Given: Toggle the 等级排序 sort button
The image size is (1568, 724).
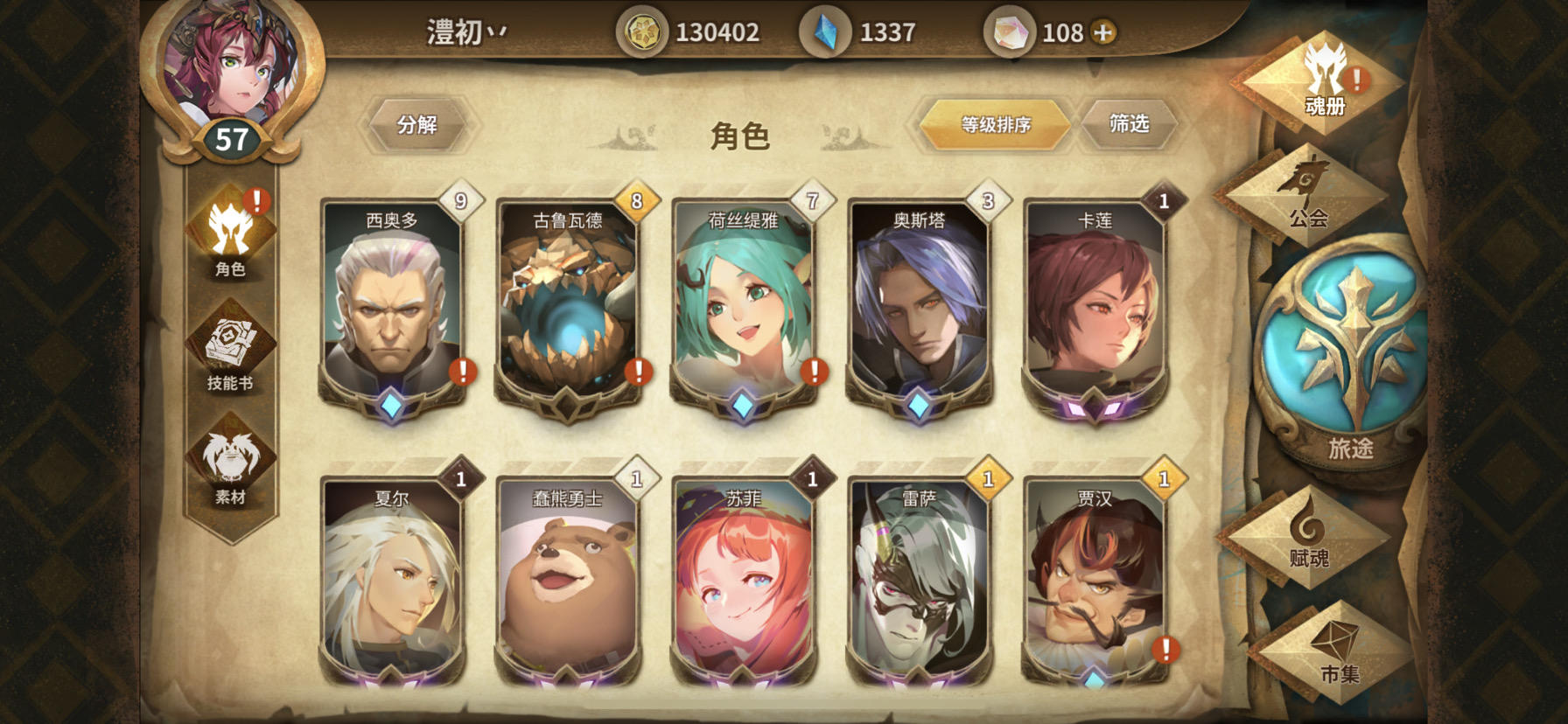Looking at the screenshot, I should 996,125.
